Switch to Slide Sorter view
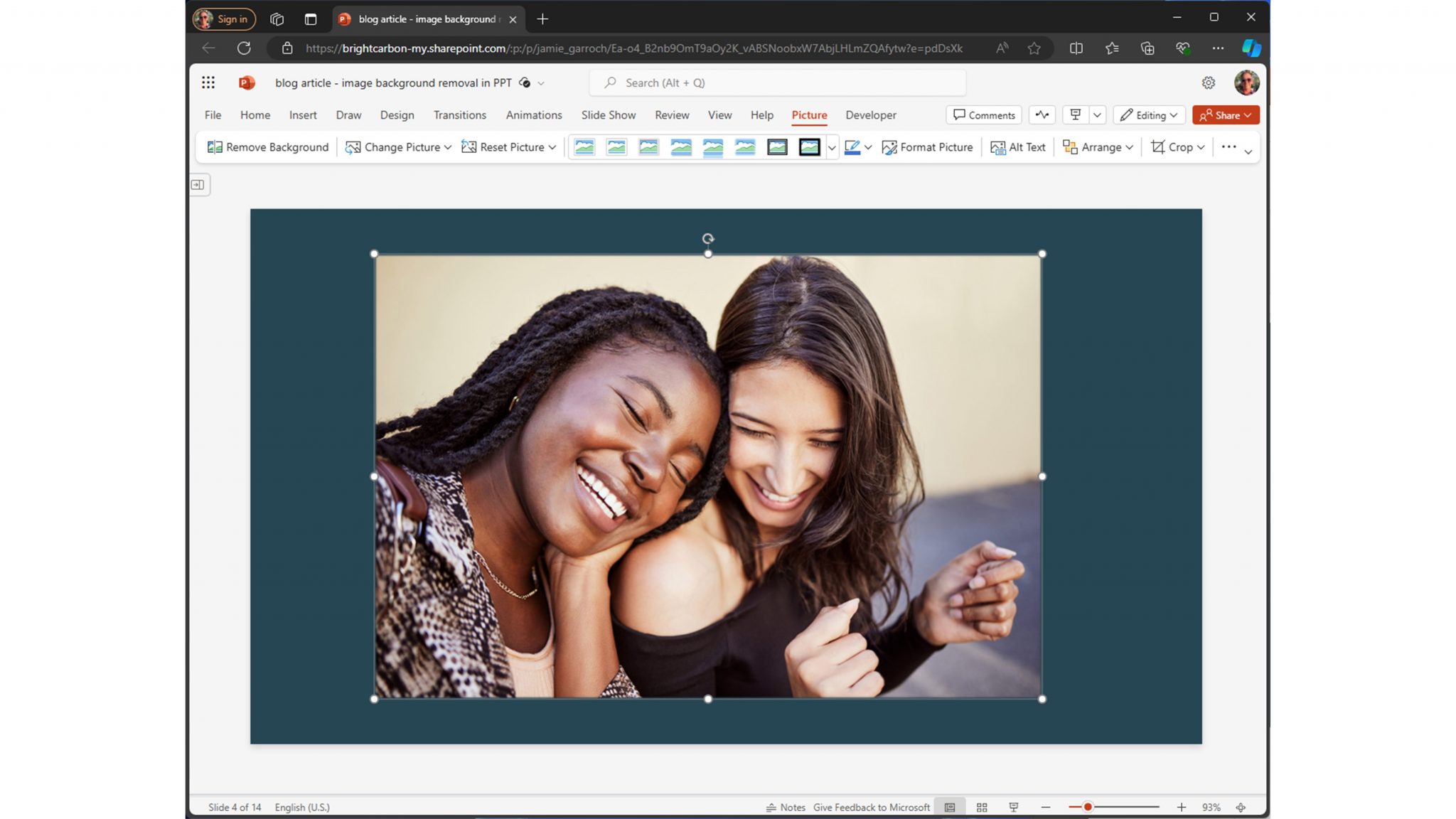Image resolution: width=1456 pixels, height=819 pixels. [981, 807]
